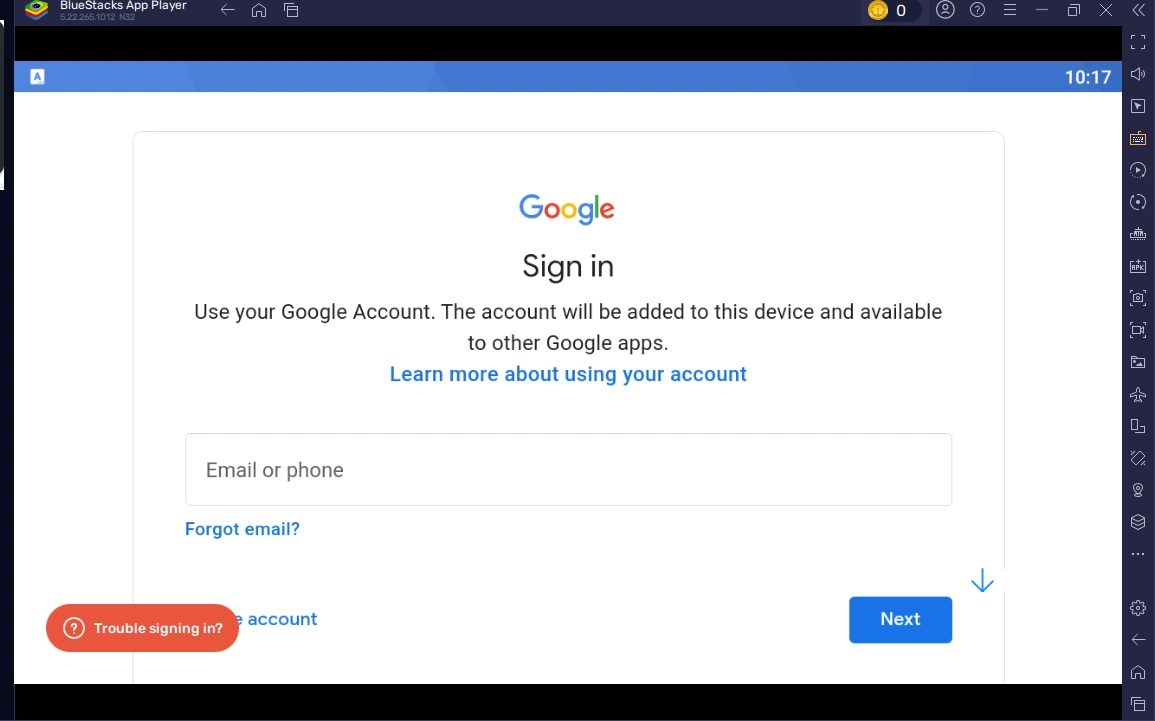
Task: Click the 10:17 clock in the status bar
Action: 1087,77
